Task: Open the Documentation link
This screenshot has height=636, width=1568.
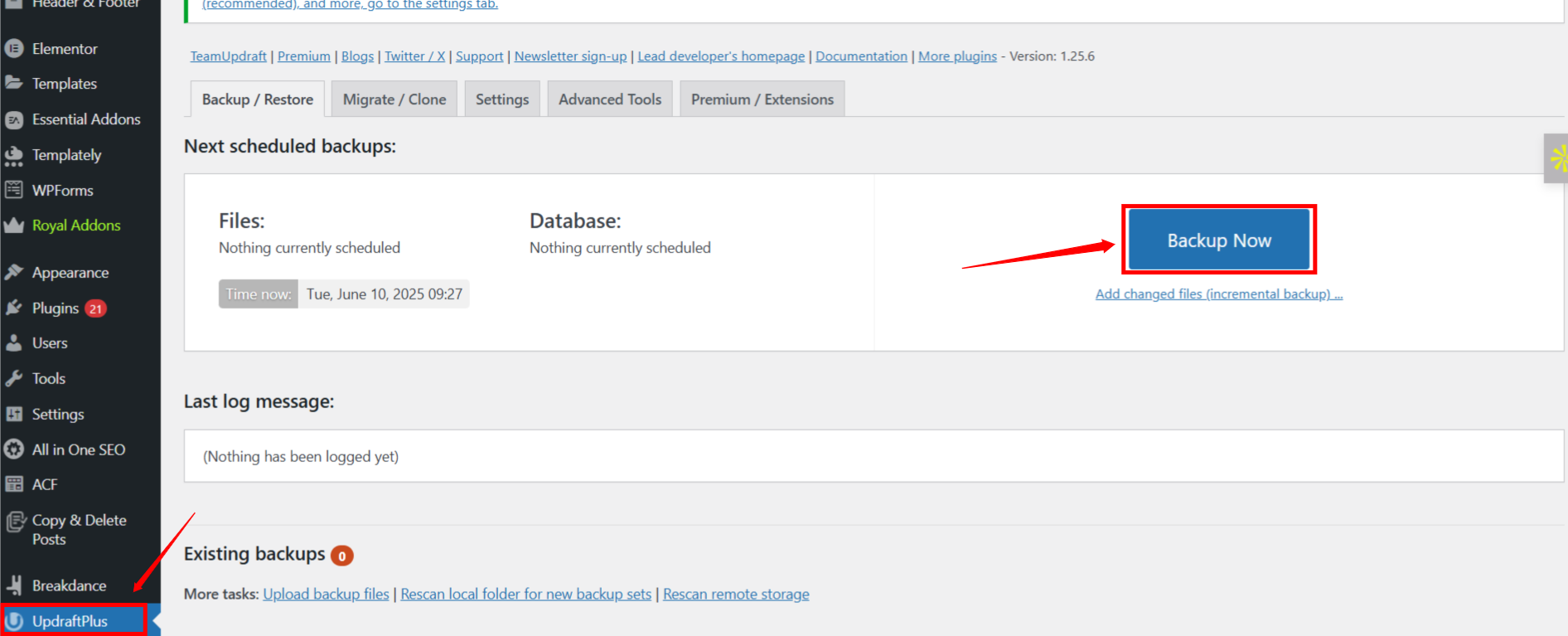Action: pos(861,56)
